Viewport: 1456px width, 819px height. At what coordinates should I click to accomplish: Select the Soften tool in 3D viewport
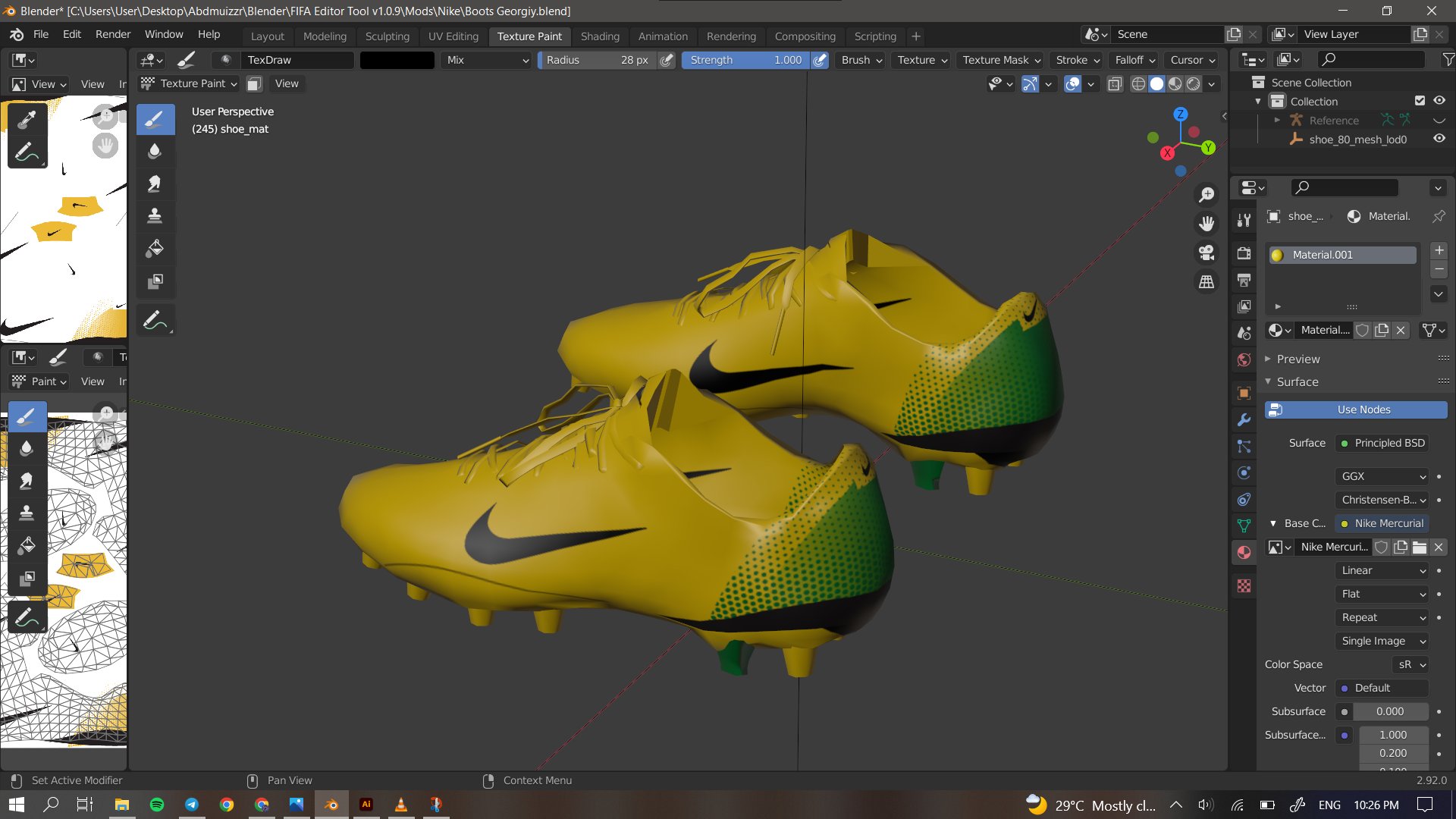coord(155,151)
